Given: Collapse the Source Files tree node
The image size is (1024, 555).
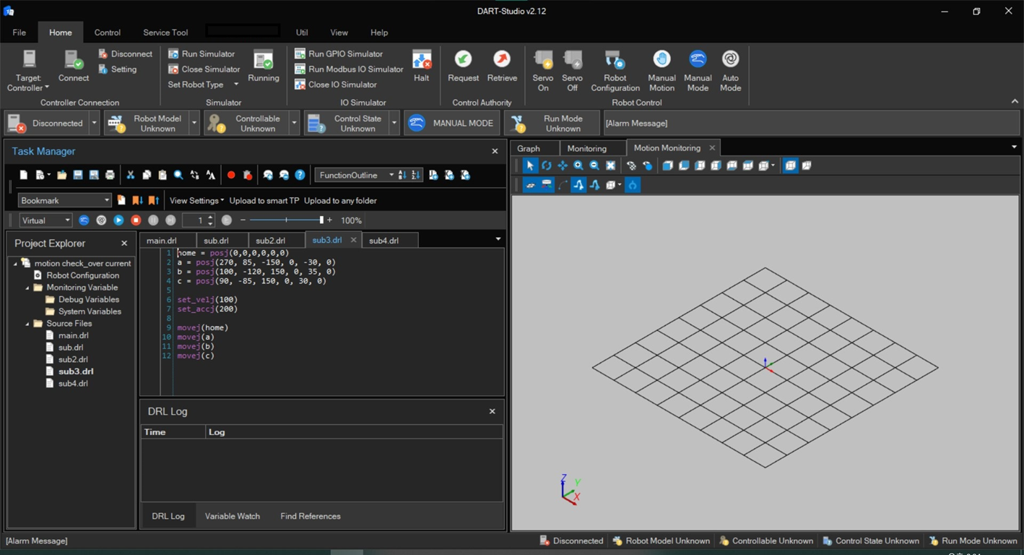Looking at the screenshot, I should [27, 323].
